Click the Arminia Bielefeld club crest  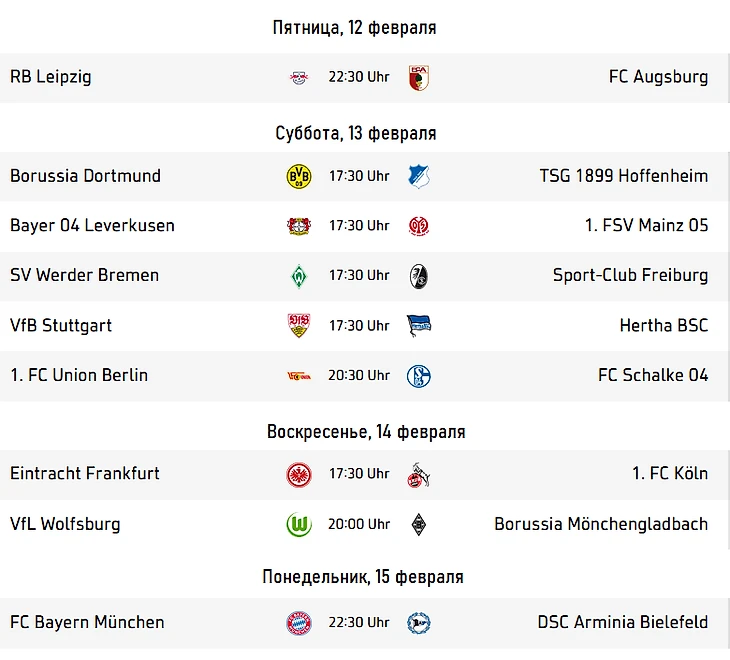tap(419, 623)
